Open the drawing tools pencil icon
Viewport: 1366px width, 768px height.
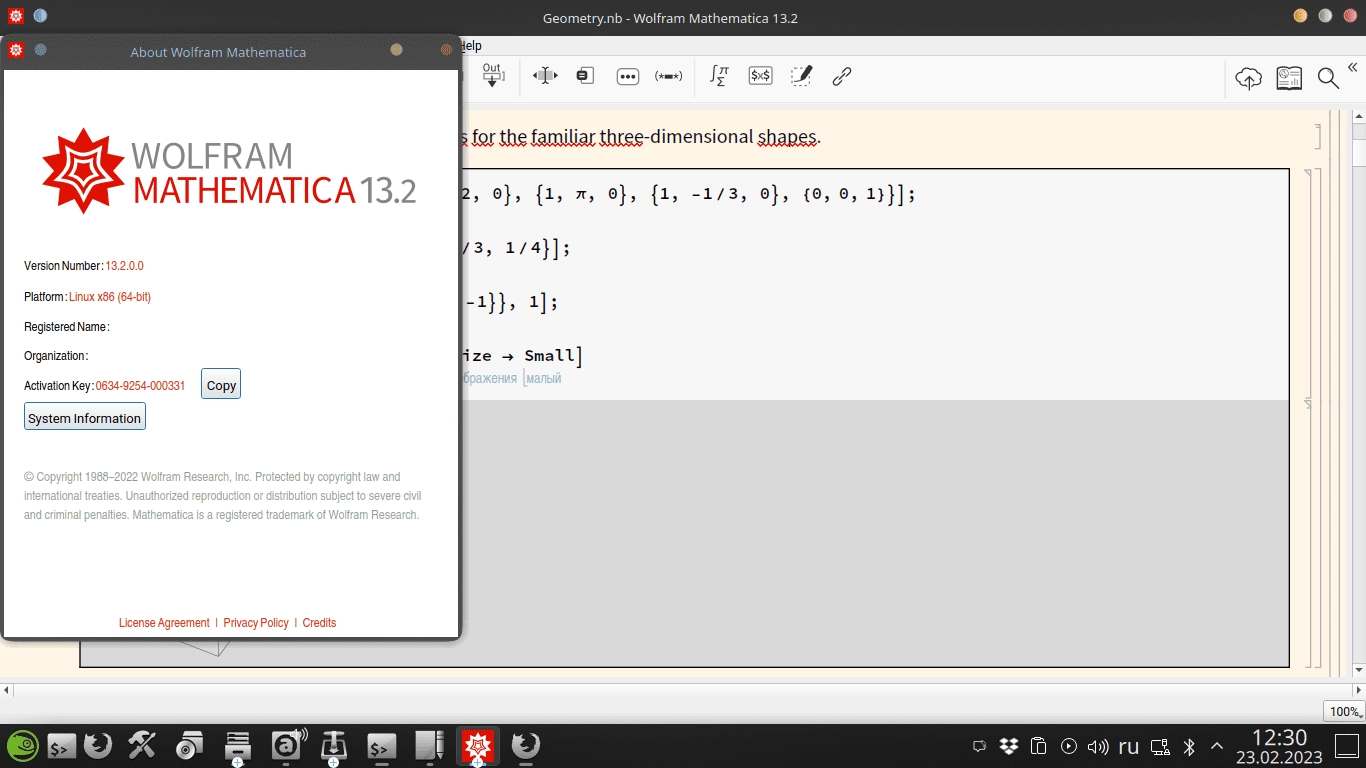coord(801,76)
